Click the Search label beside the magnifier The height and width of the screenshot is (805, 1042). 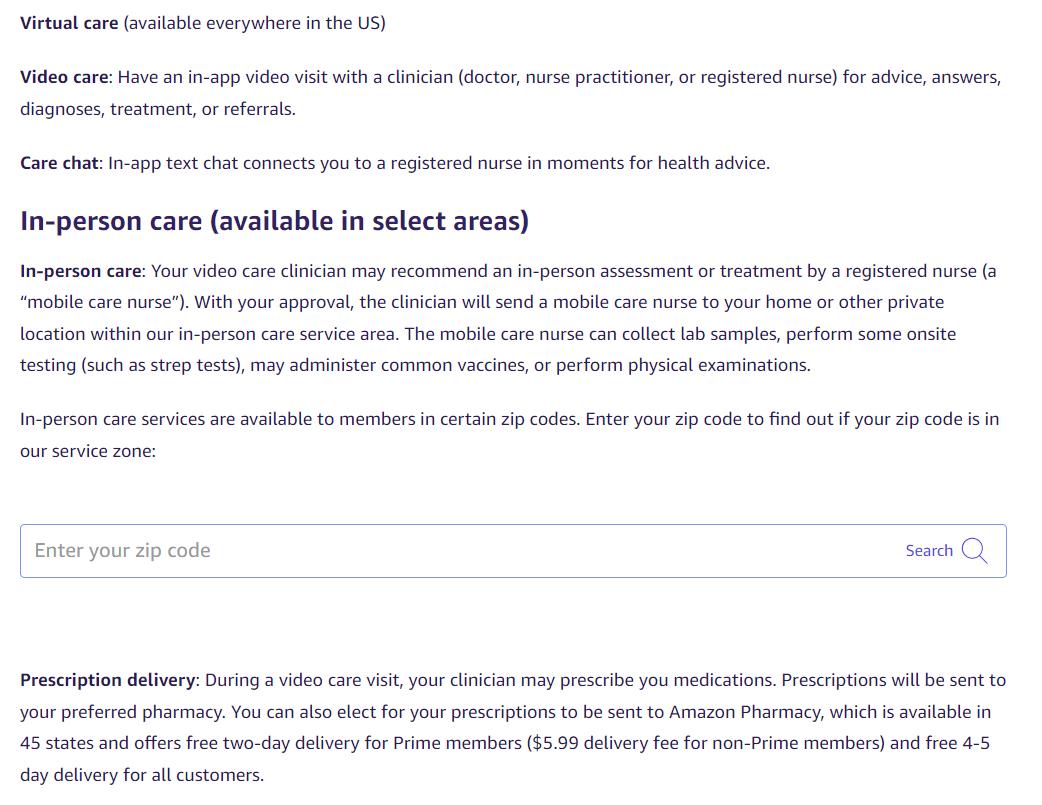[929, 551]
